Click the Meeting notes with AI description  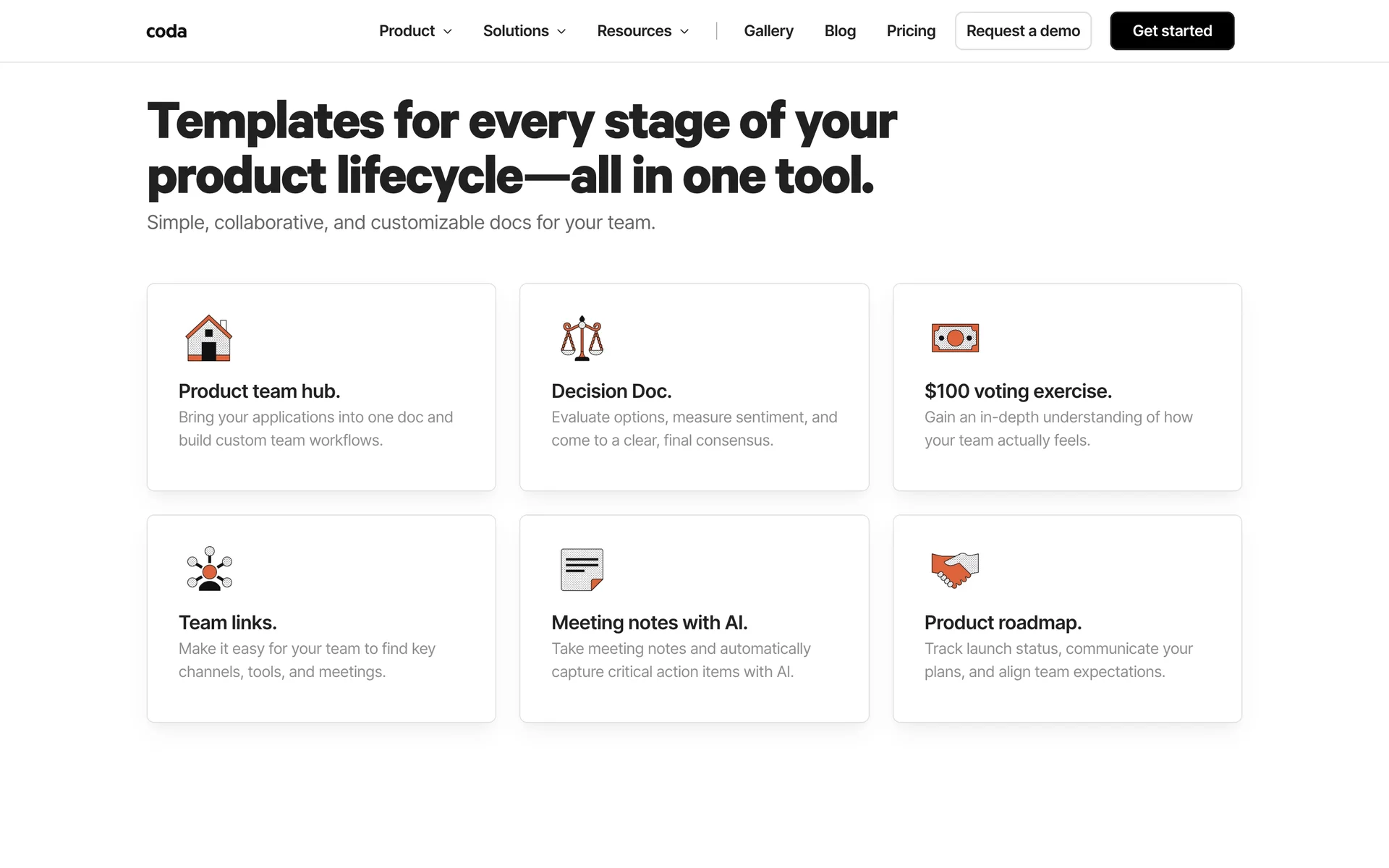[680, 660]
